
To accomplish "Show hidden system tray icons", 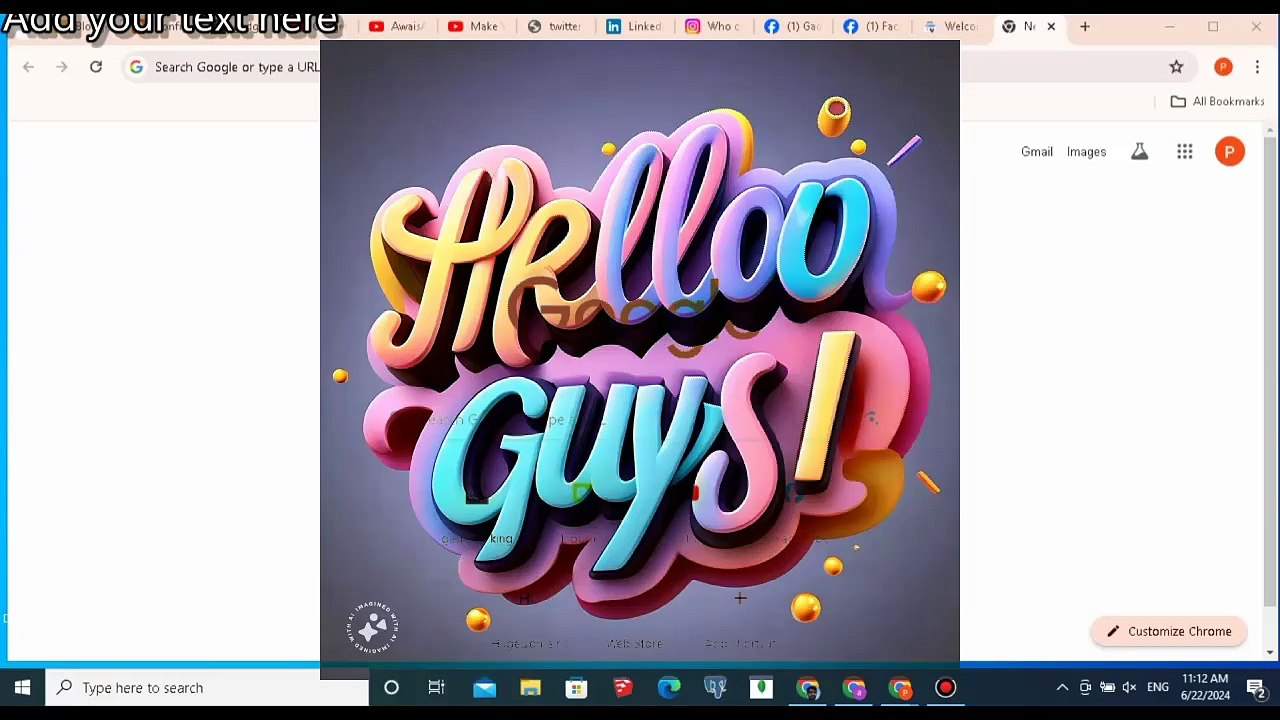I will click(1062, 688).
